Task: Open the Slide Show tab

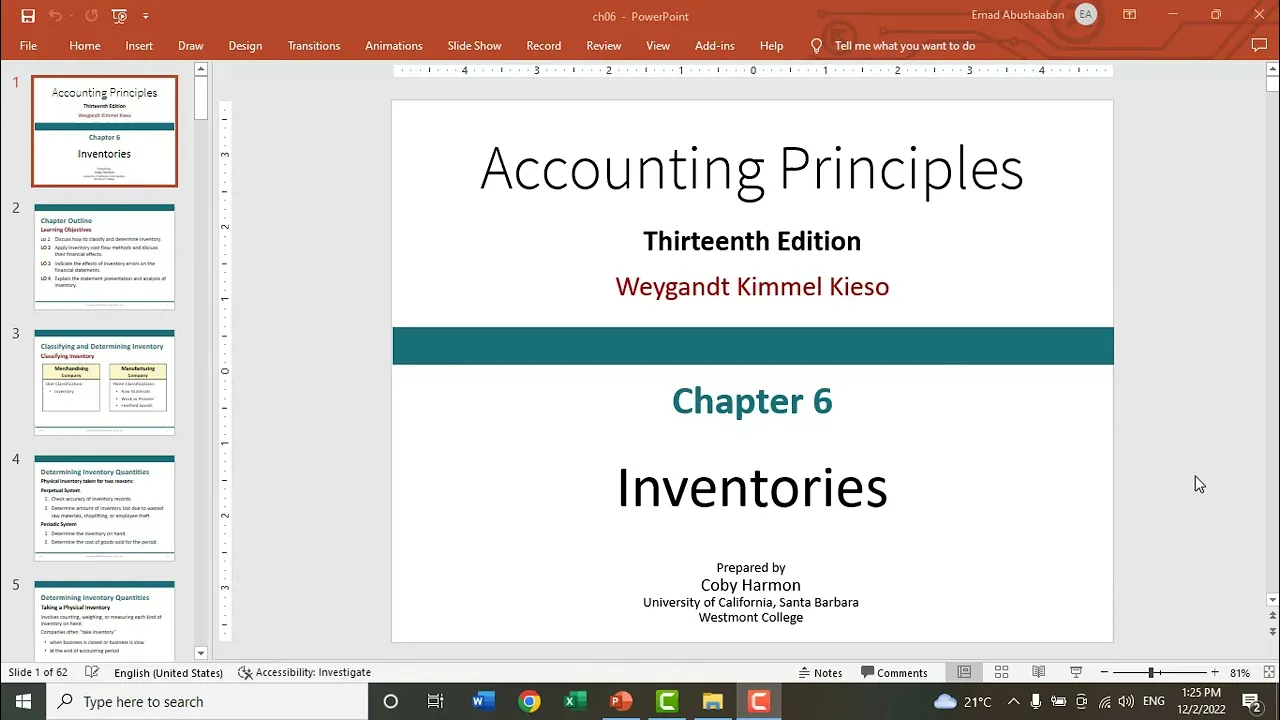Action: 474,46
